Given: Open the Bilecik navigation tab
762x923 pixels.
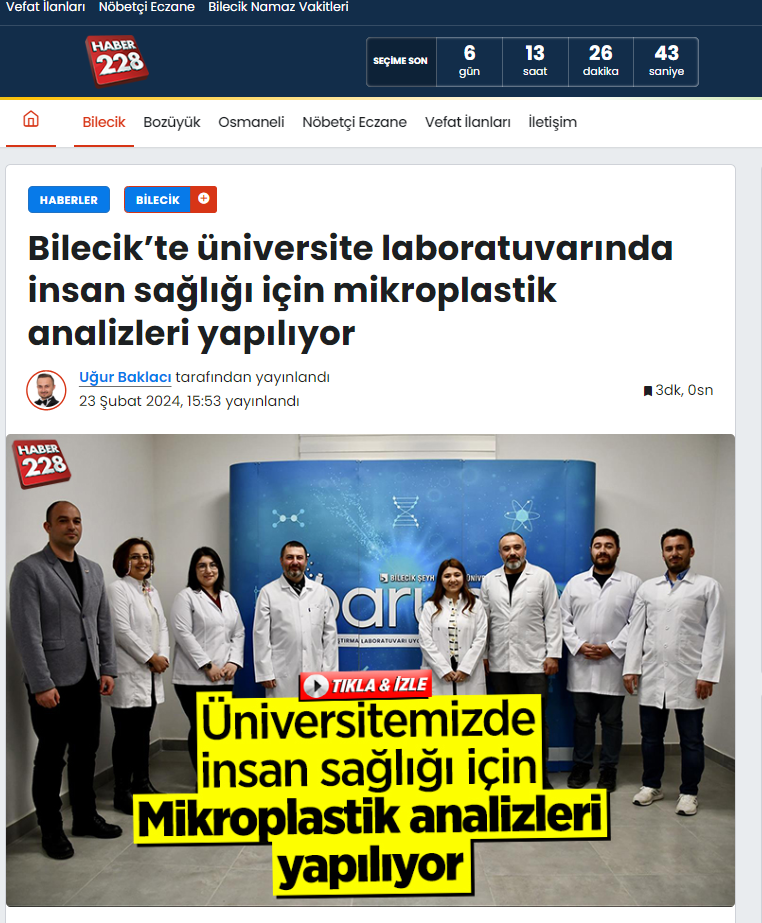Looking at the screenshot, I should 104,122.
